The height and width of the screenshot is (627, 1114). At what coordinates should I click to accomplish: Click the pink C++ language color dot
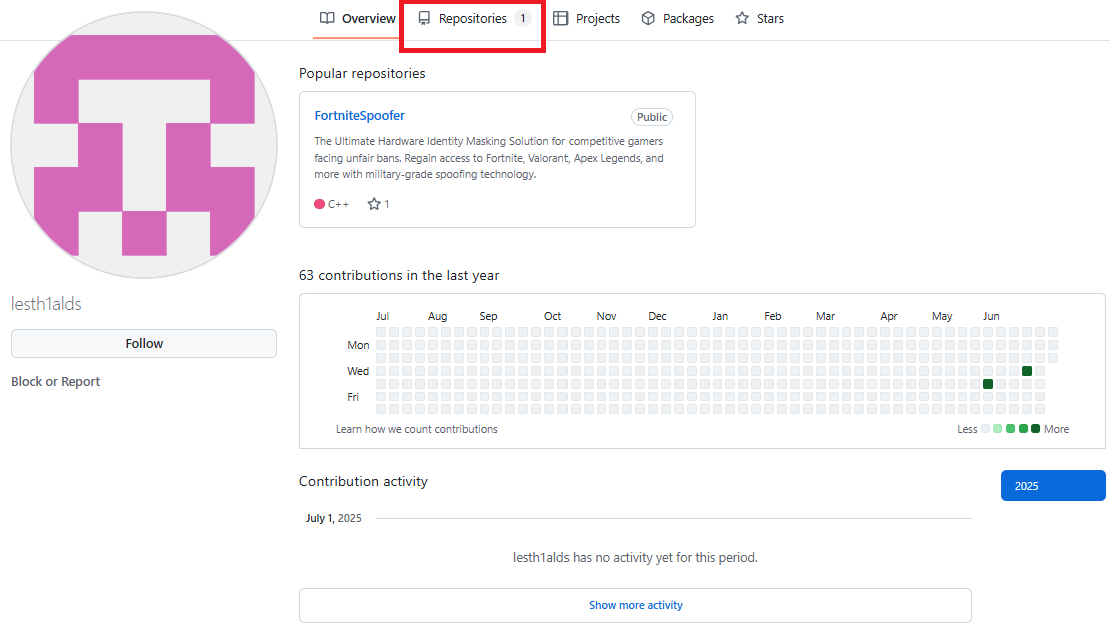pos(320,204)
